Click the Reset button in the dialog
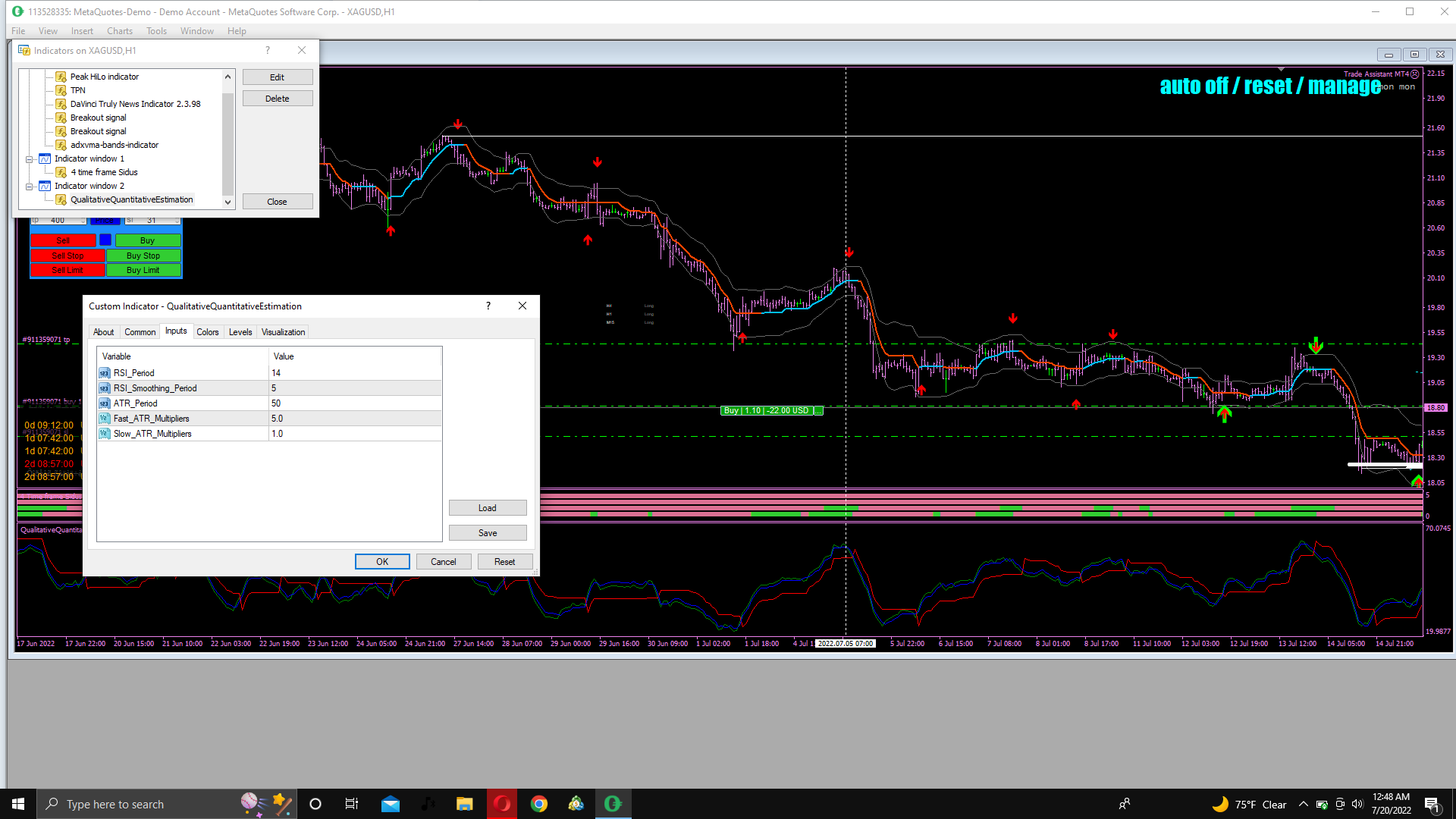The width and height of the screenshot is (1456, 819). click(x=504, y=562)
